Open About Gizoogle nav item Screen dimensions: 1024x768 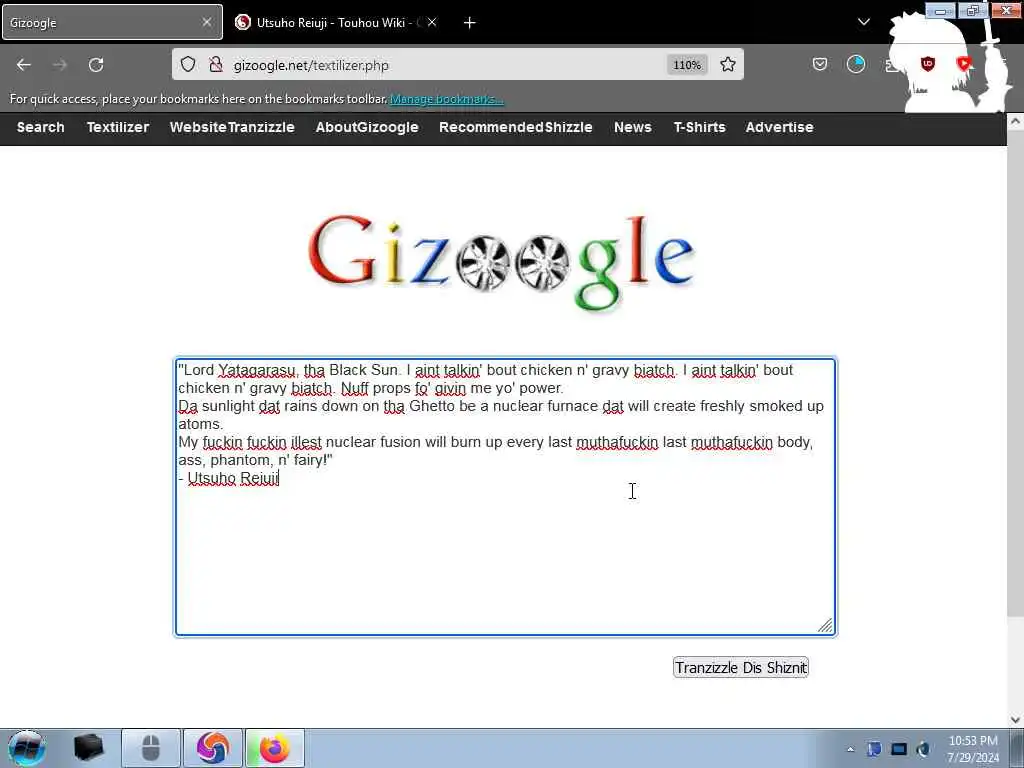tap(367, 127)
